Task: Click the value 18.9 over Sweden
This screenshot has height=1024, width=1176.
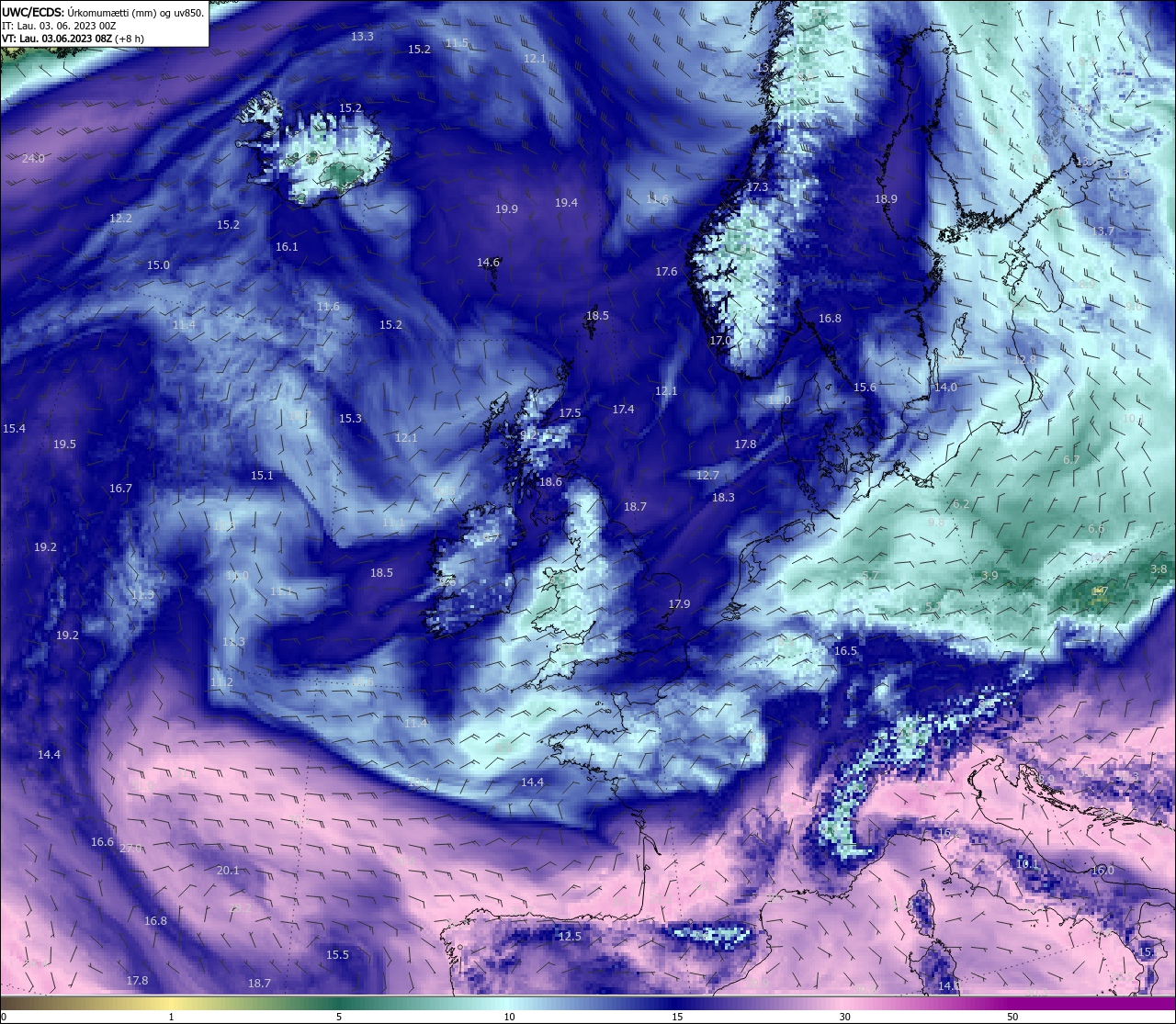Action: pos(886,199)
